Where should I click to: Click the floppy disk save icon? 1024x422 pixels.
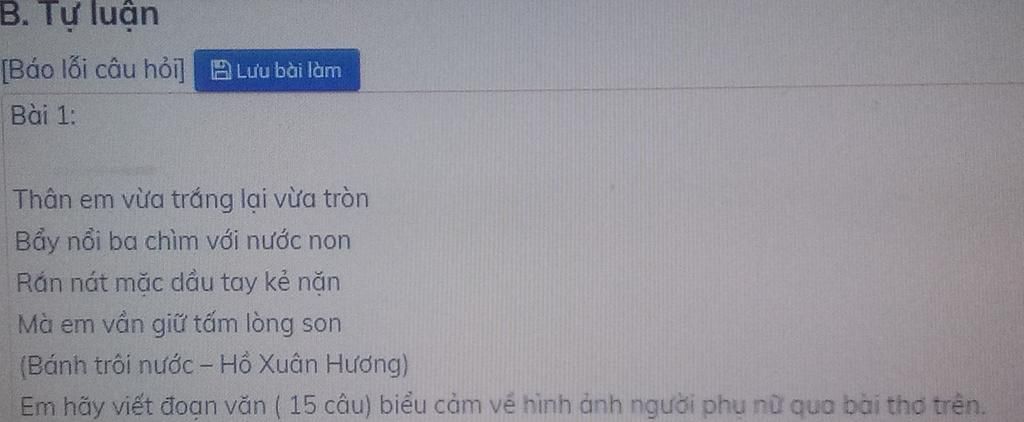click(x=220, y=70)
